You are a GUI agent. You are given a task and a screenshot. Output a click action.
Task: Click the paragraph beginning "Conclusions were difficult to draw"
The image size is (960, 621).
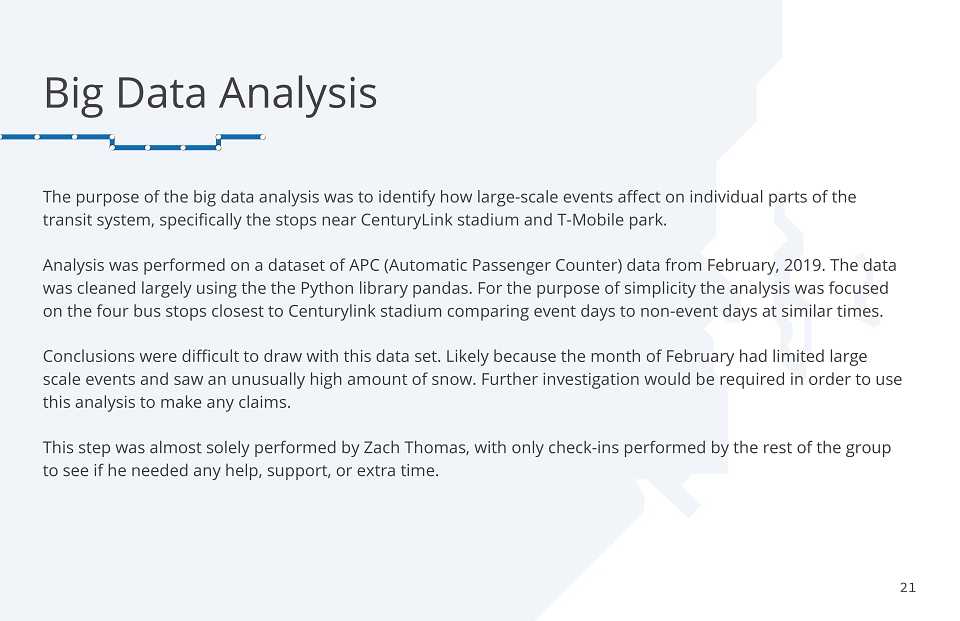point(472,379)
